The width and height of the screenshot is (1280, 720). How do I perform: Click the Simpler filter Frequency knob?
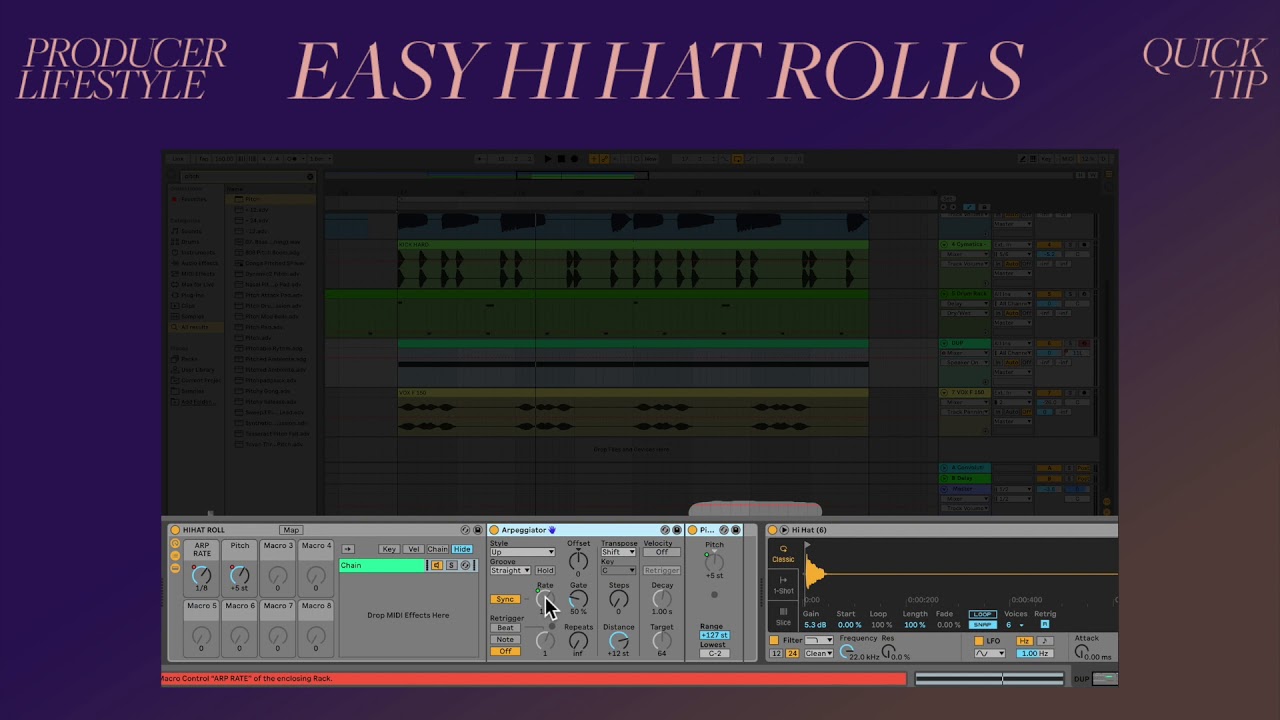(x=847, y=651)
